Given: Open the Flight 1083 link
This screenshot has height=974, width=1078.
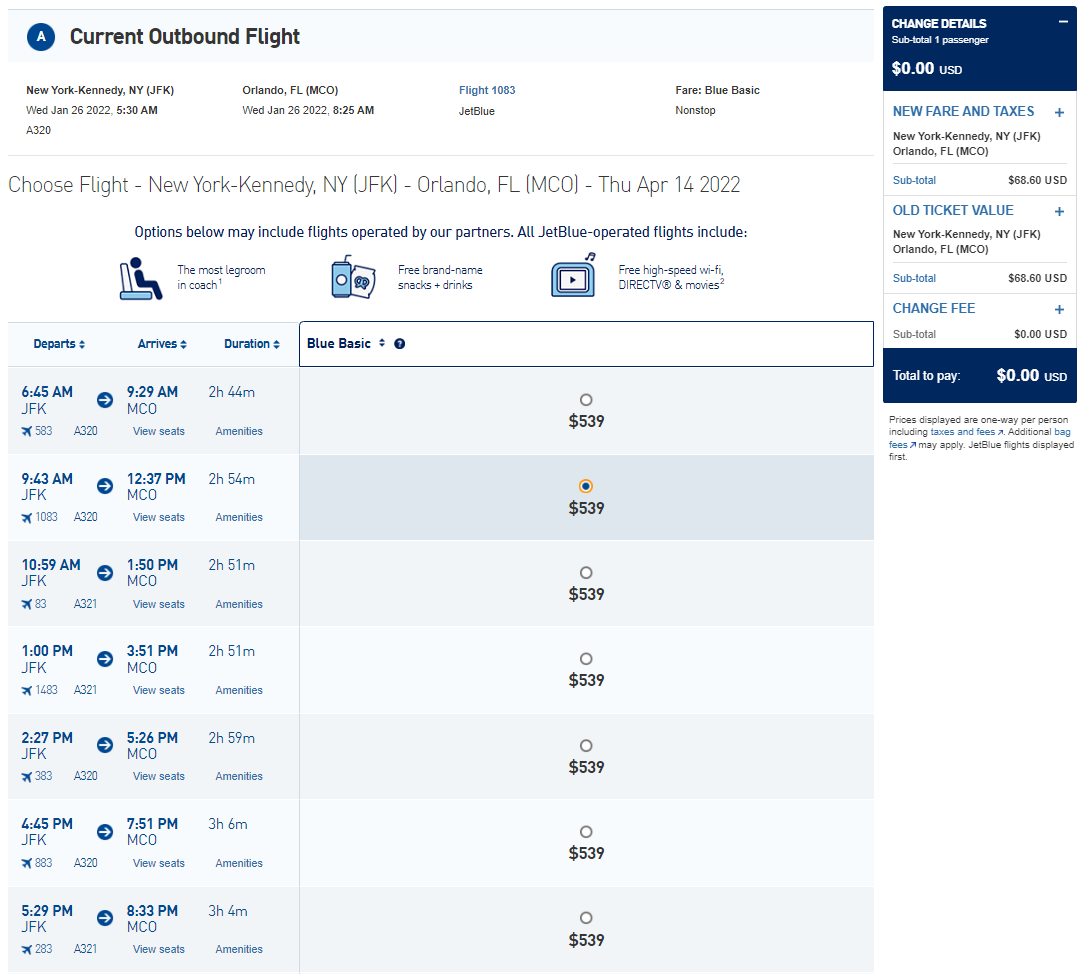Looking at the screenshot, I should pyautogui.click(x=487, y=90).
